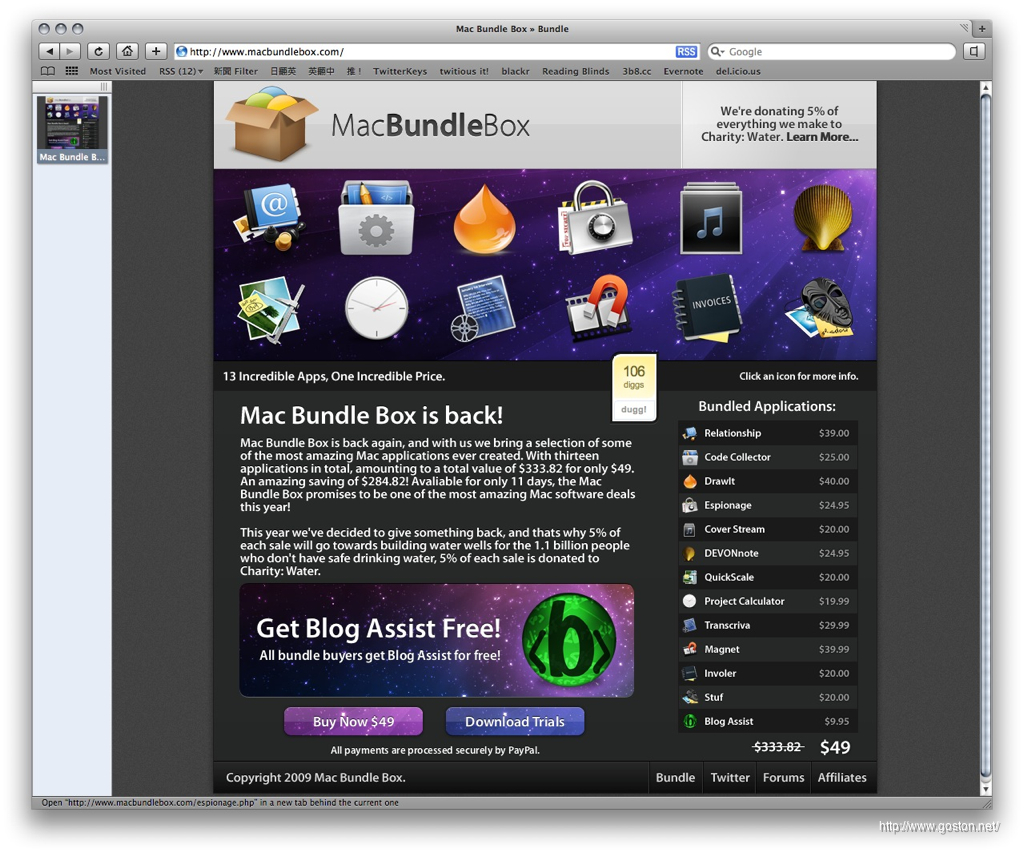The height and width of the screenshot is (853, 1024).
Task: Click the DEVONnote golden shell icon
Action: (x=822, y=217)
